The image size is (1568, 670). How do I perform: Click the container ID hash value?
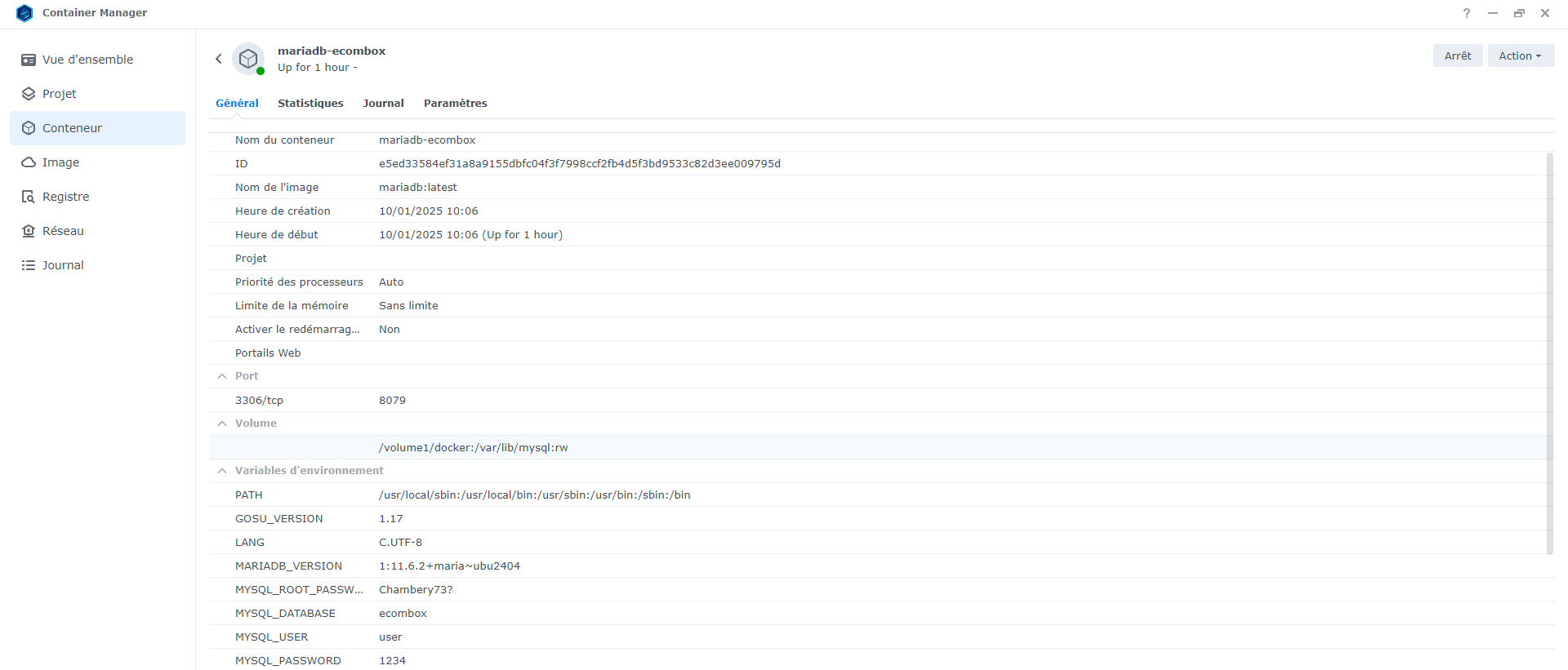click(580, 164)
